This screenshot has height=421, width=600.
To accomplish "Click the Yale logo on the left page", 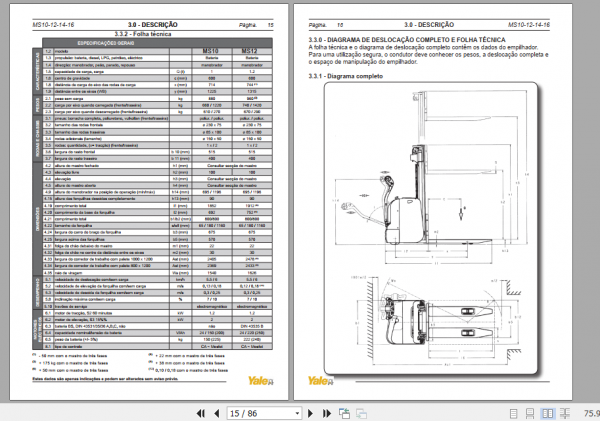I will pyautogui.click(x=261, y=380).
